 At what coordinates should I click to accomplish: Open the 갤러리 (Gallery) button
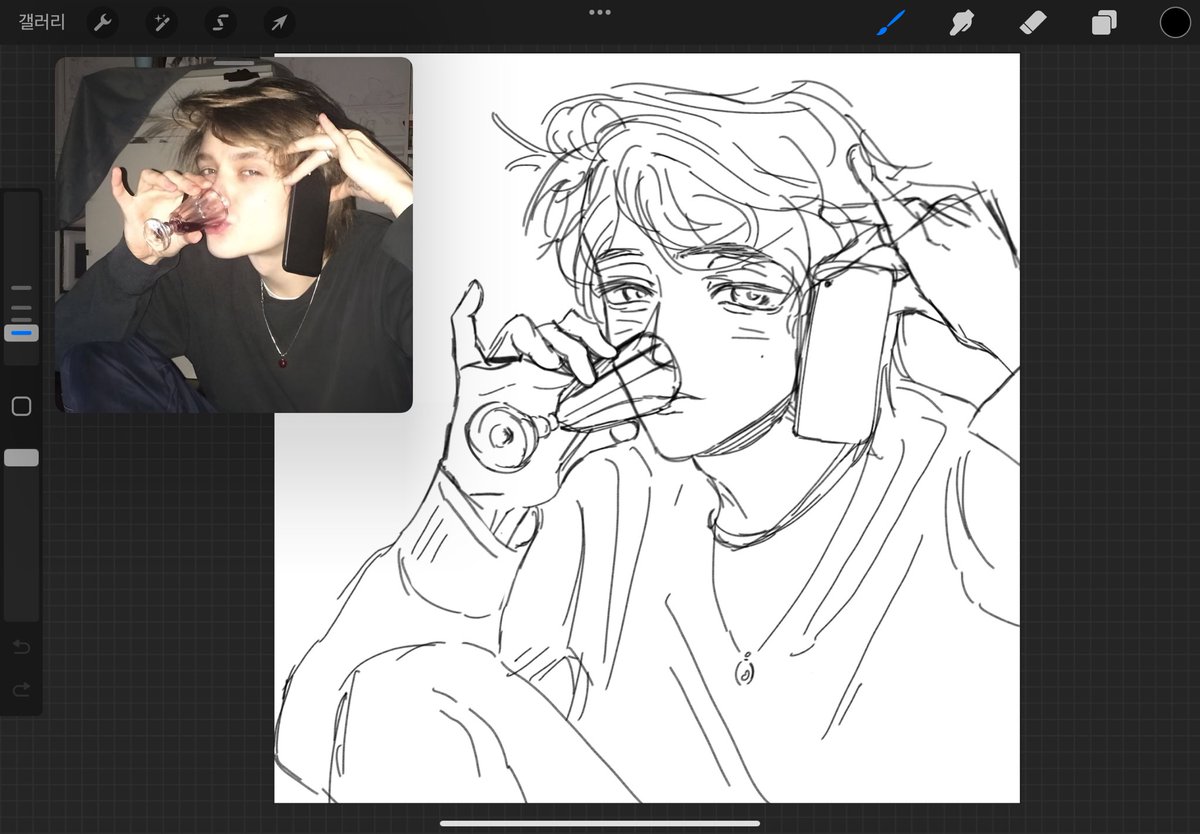[42, 22]
